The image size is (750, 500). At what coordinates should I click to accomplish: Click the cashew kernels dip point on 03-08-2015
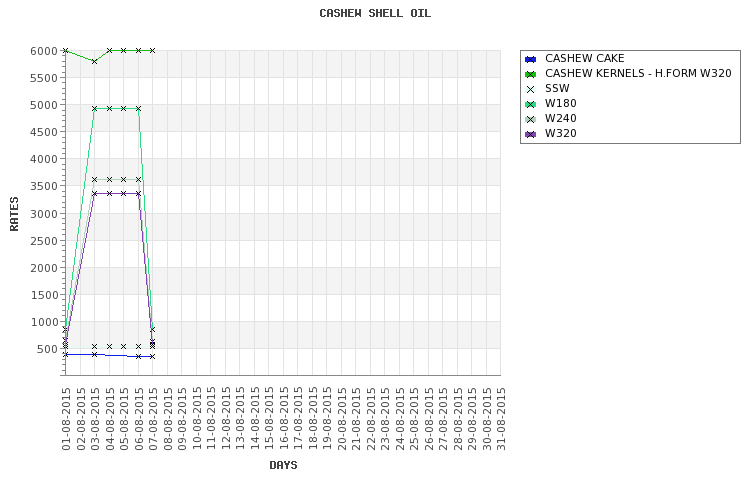[x=95, y=61]
